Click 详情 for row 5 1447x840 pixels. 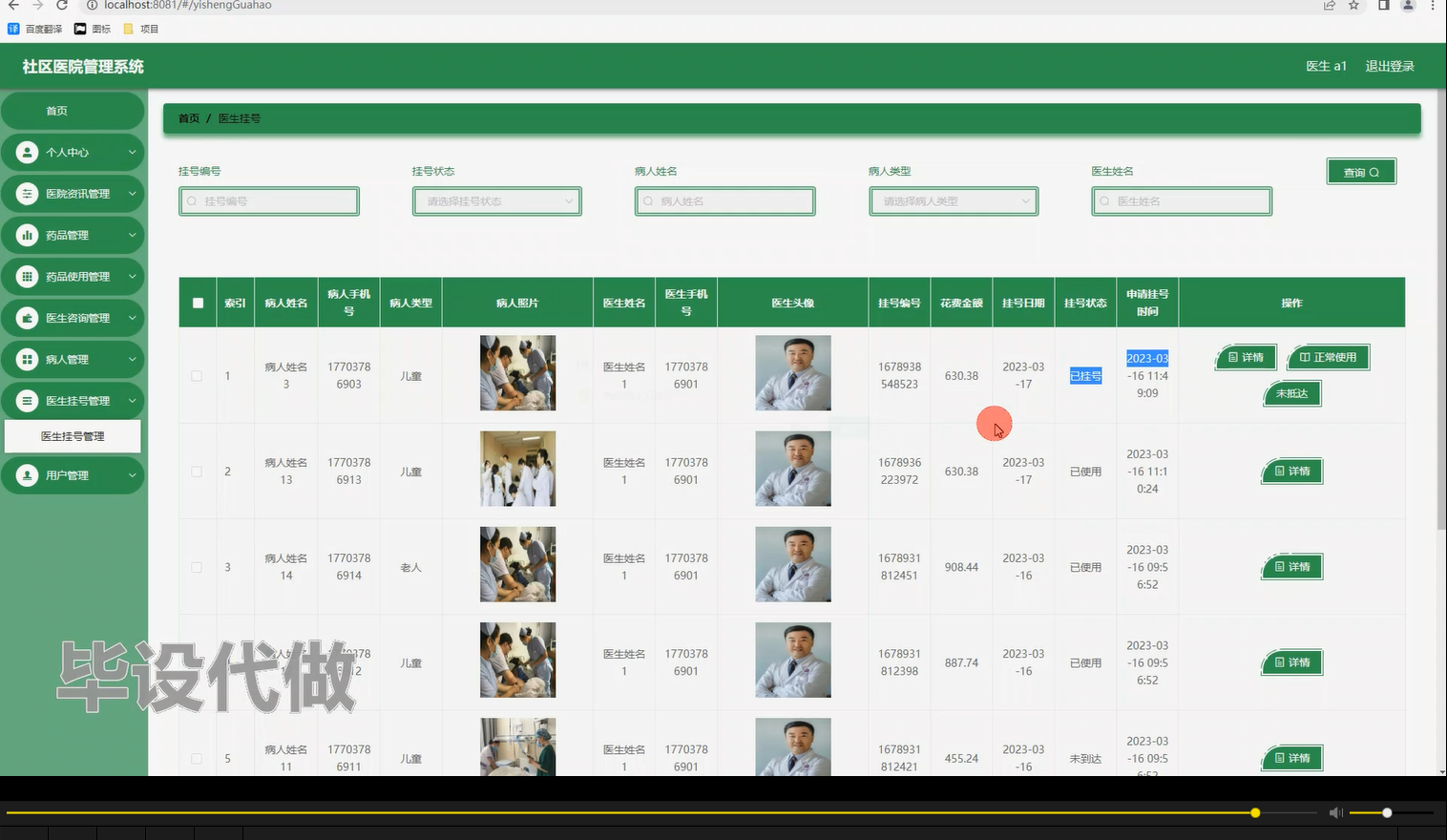(x=1292, y=758)
